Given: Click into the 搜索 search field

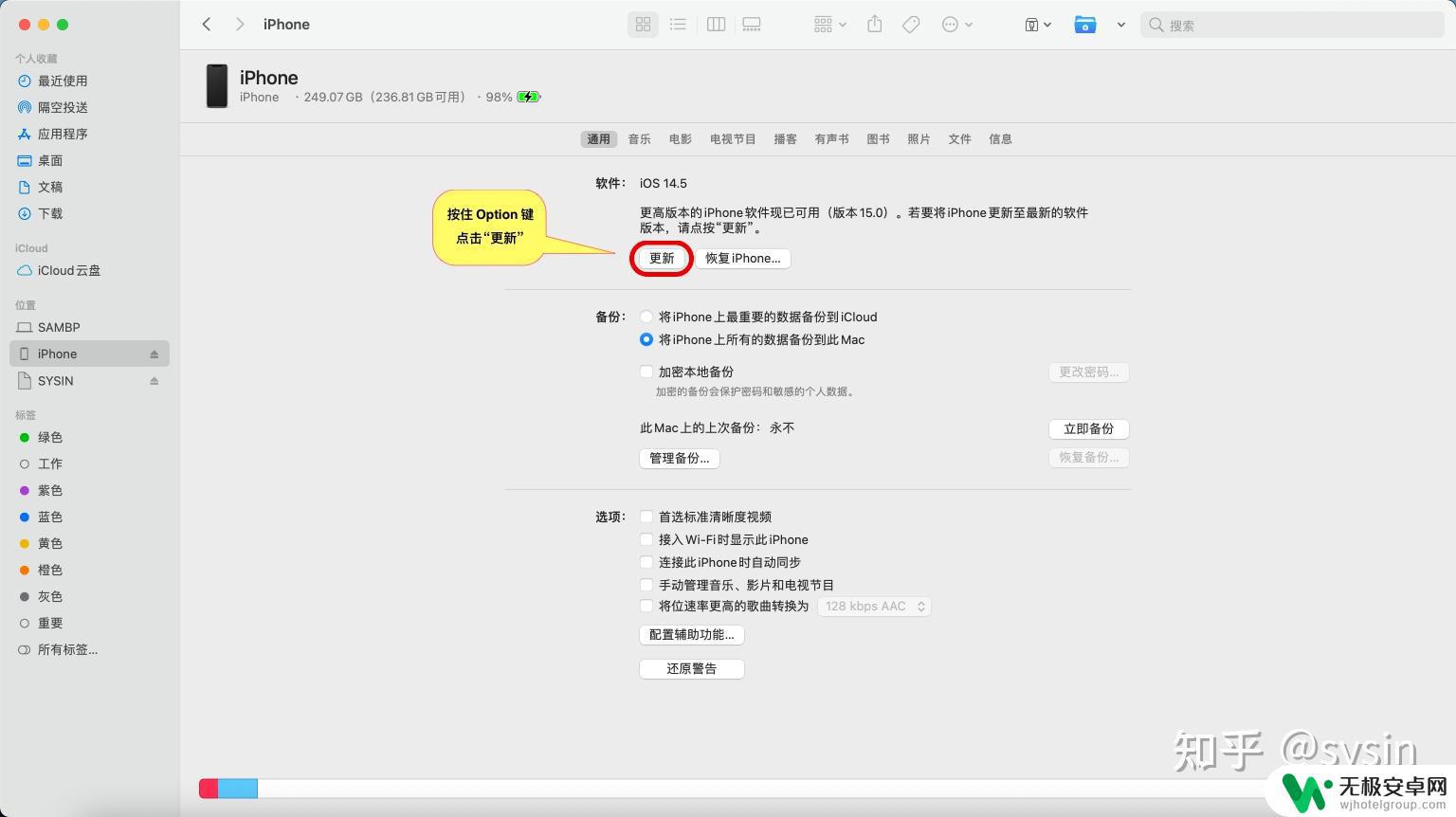Looking at the screenshot, I should [1292, 26].
